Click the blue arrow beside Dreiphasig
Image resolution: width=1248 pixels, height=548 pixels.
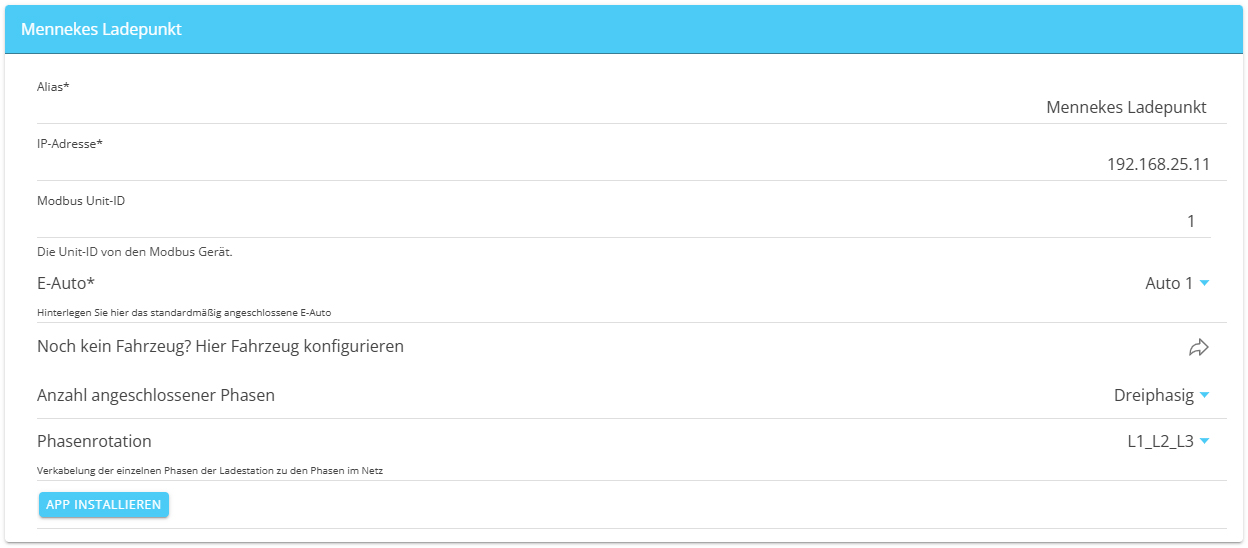coord(1204,395)
